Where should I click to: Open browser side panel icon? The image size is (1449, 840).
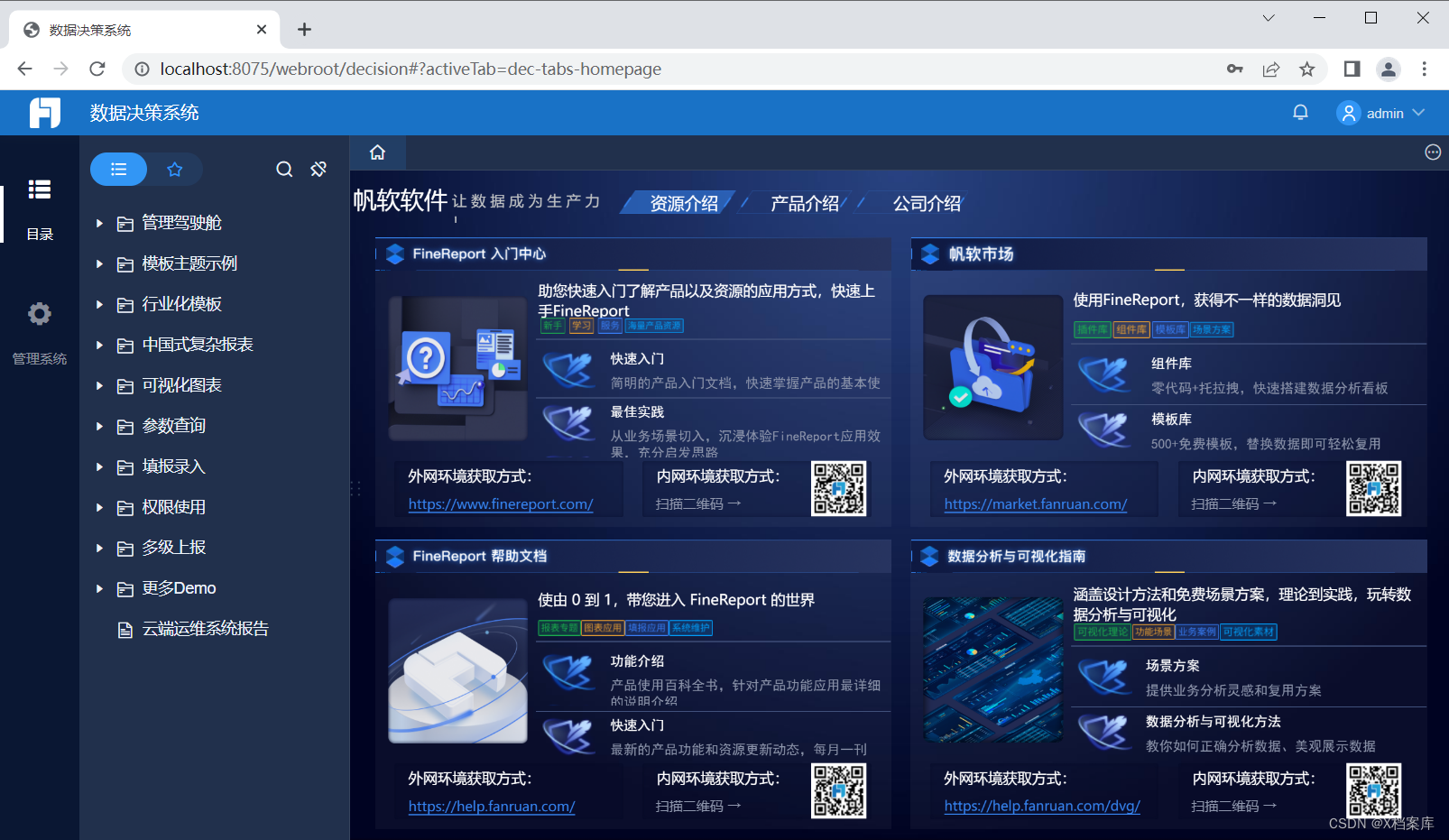click(x=1352, y=69)
